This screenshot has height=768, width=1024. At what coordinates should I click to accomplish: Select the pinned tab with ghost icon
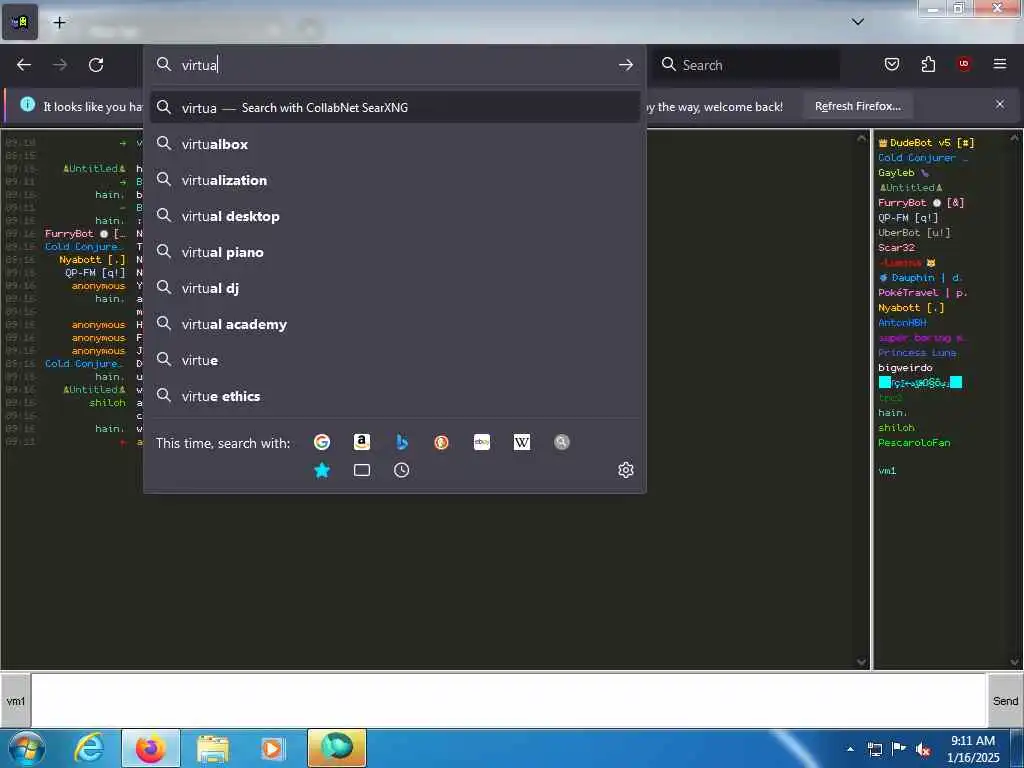pyautogui.click(x=20, y=22)
